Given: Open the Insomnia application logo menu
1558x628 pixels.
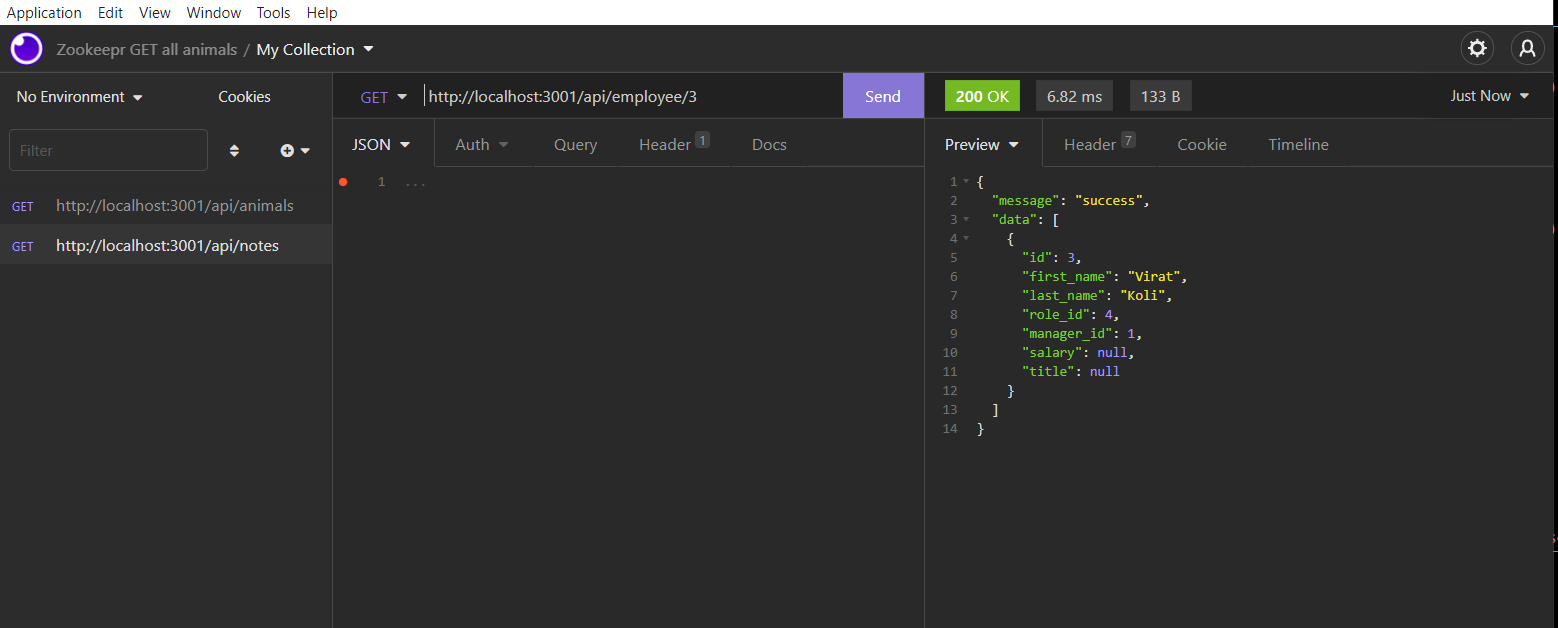Looking at the screenshot, I should point(25,48).
